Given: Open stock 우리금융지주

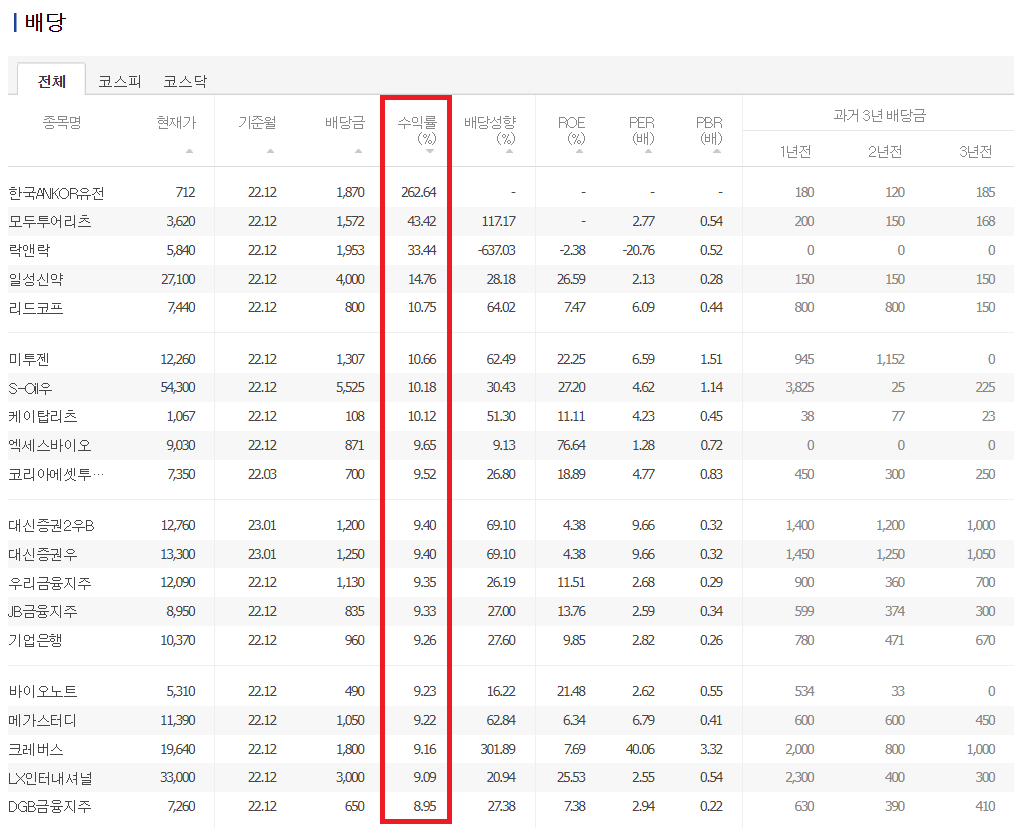Looking at the screenshot, I should [49, 583].
